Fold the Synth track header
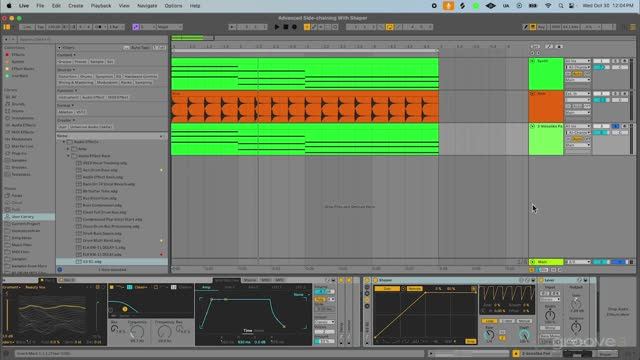Viewport: 640px width, 360px height. 532,61
